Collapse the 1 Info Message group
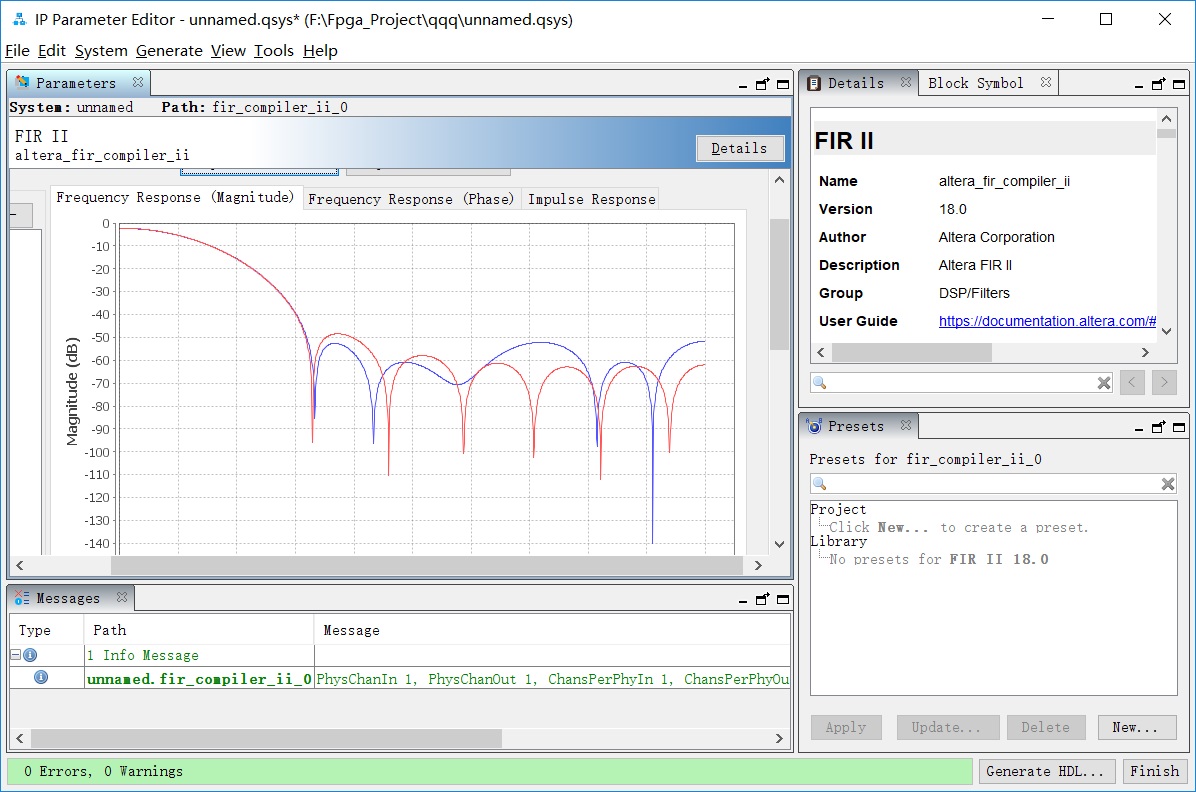The height and width of the screenshot is (792, 1196). pyautogui.click(x=15, y=655)
